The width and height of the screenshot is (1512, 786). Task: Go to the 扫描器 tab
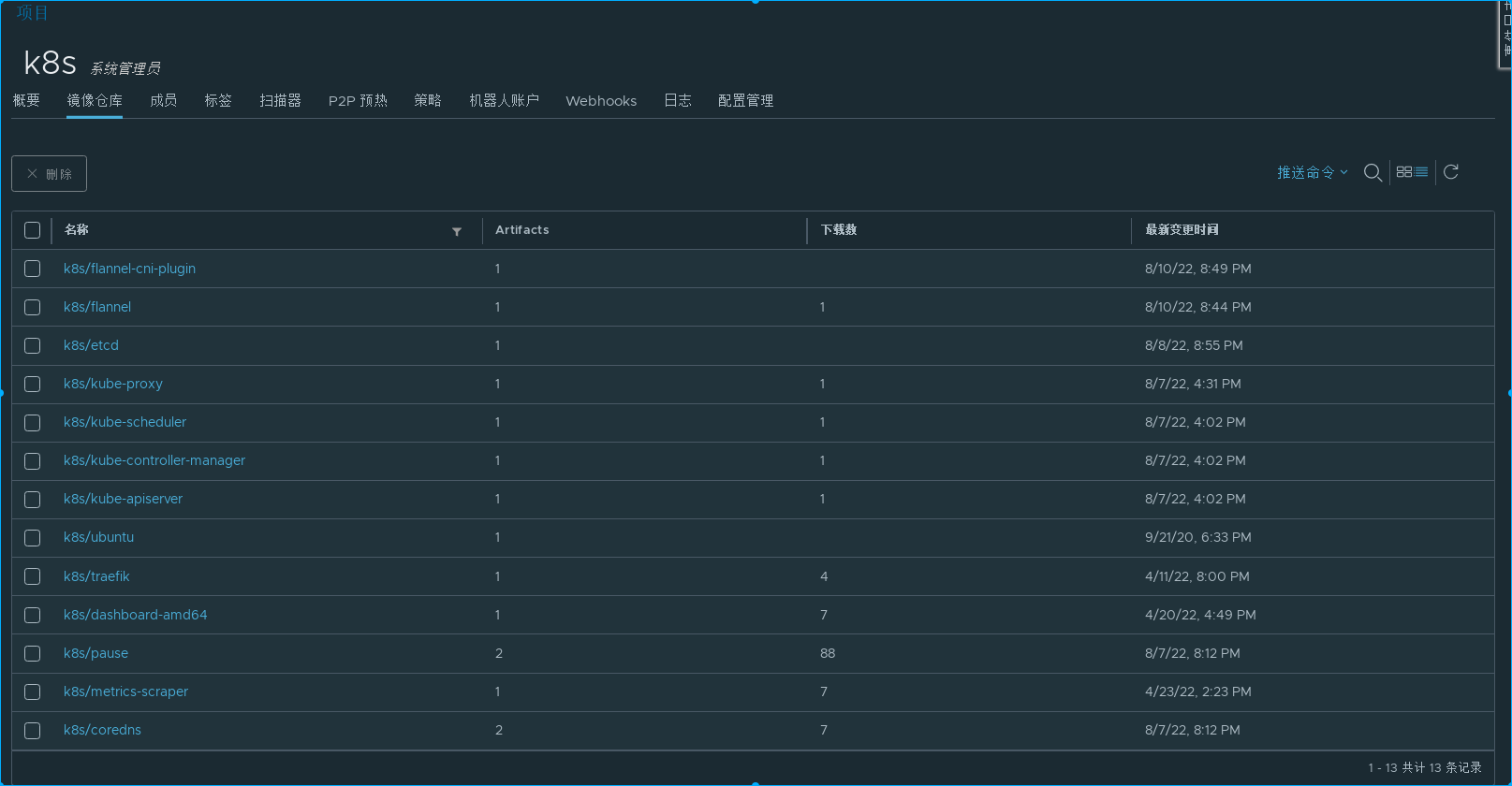coord(280,100)
